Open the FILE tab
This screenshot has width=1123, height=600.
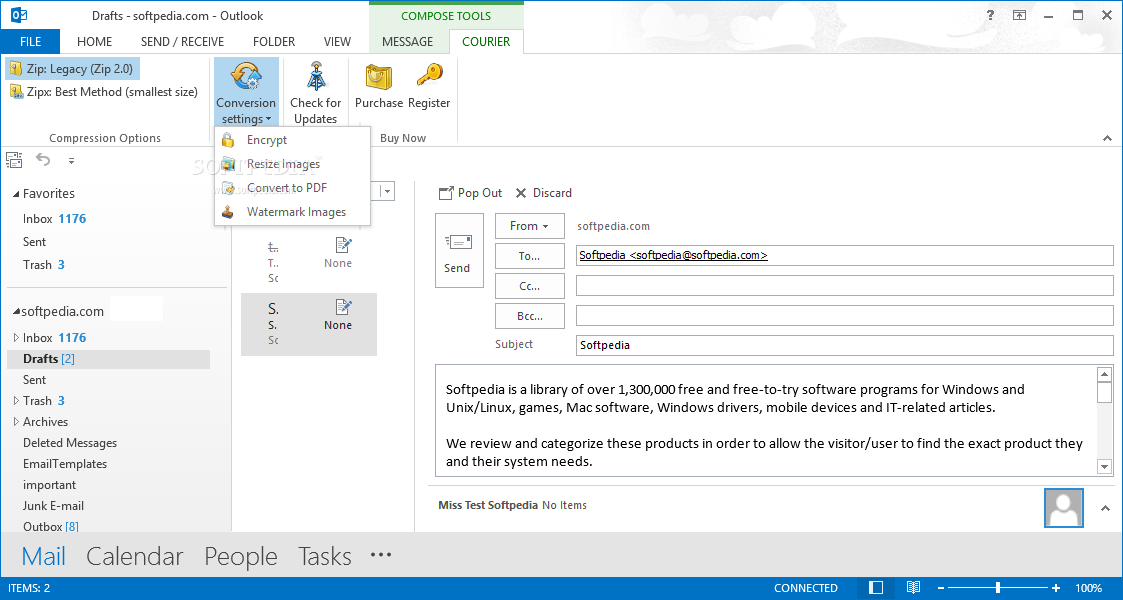[x=30, y=42]
